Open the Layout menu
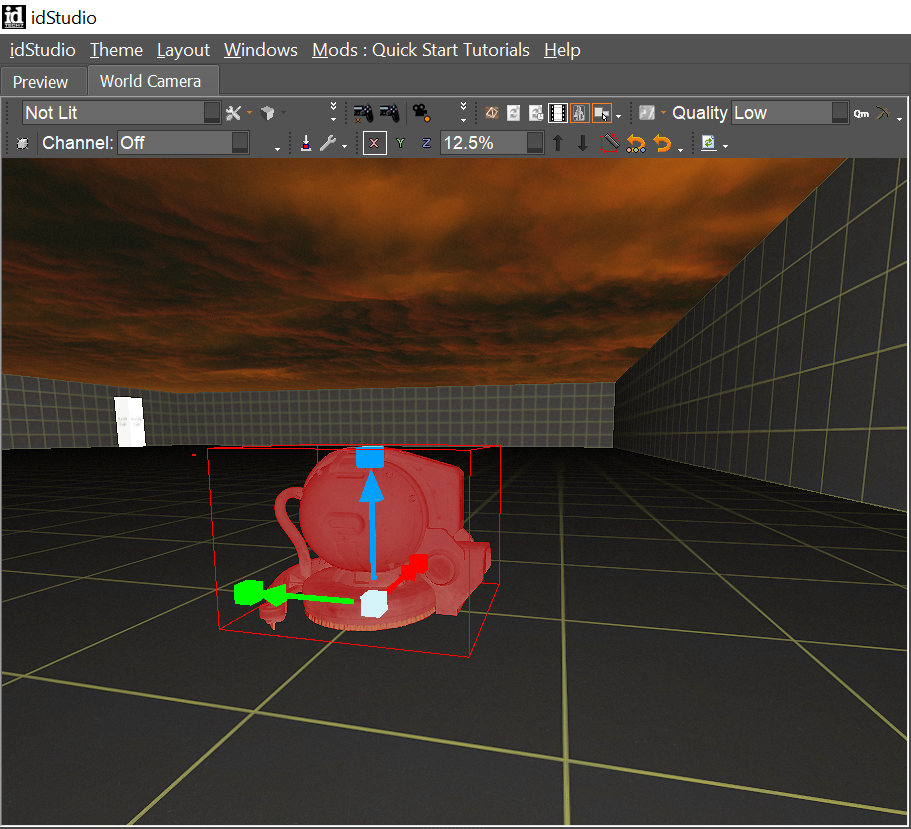 [x=183, y=50]
